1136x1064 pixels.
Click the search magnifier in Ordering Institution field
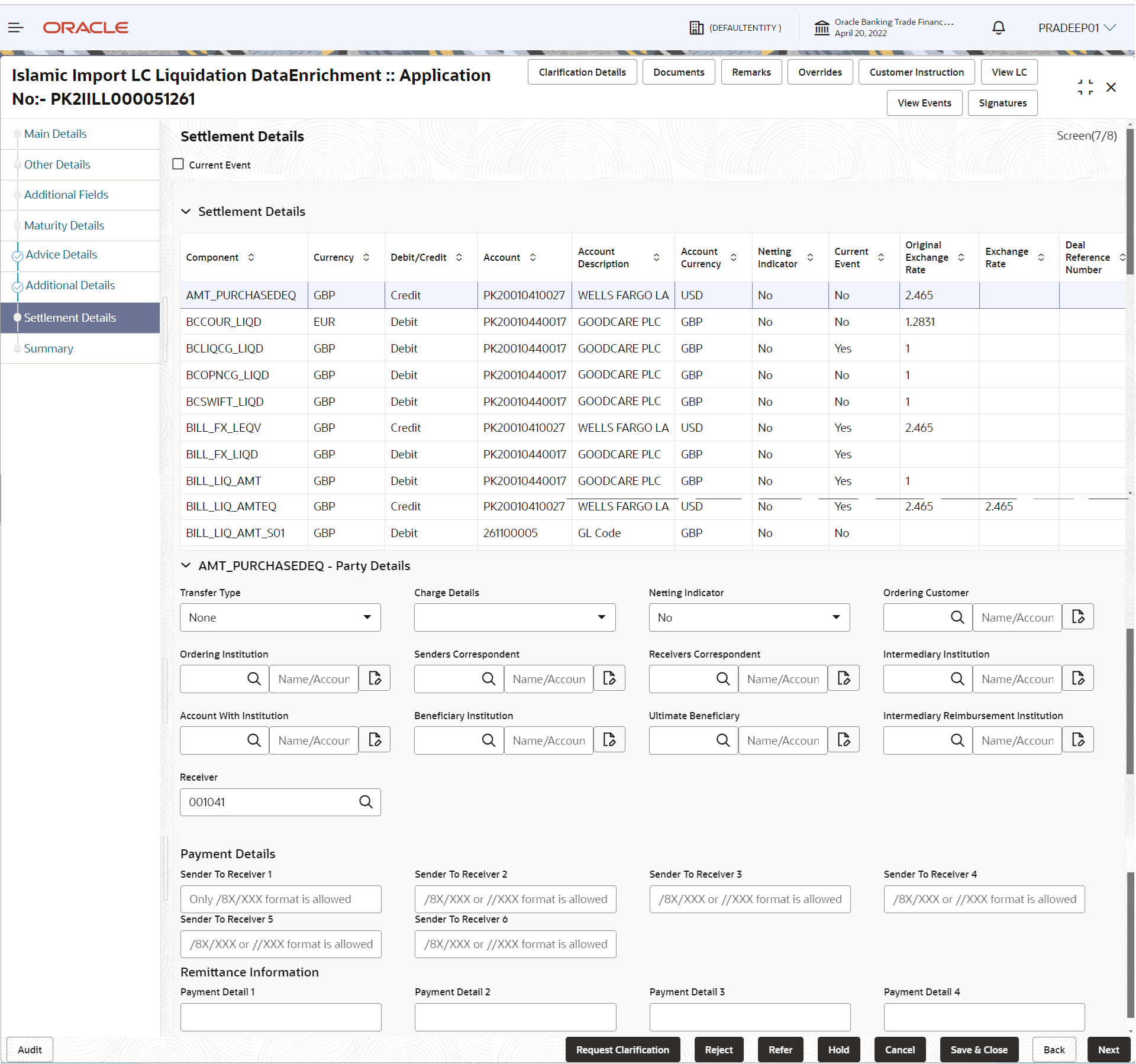coord(254,678)
